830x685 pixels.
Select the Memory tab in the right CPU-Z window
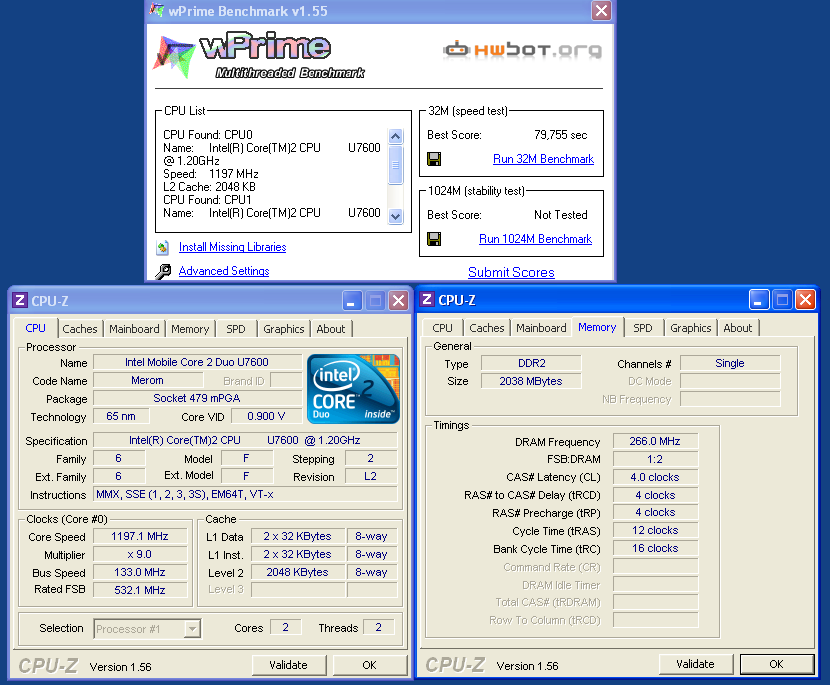tap(597, 327)
